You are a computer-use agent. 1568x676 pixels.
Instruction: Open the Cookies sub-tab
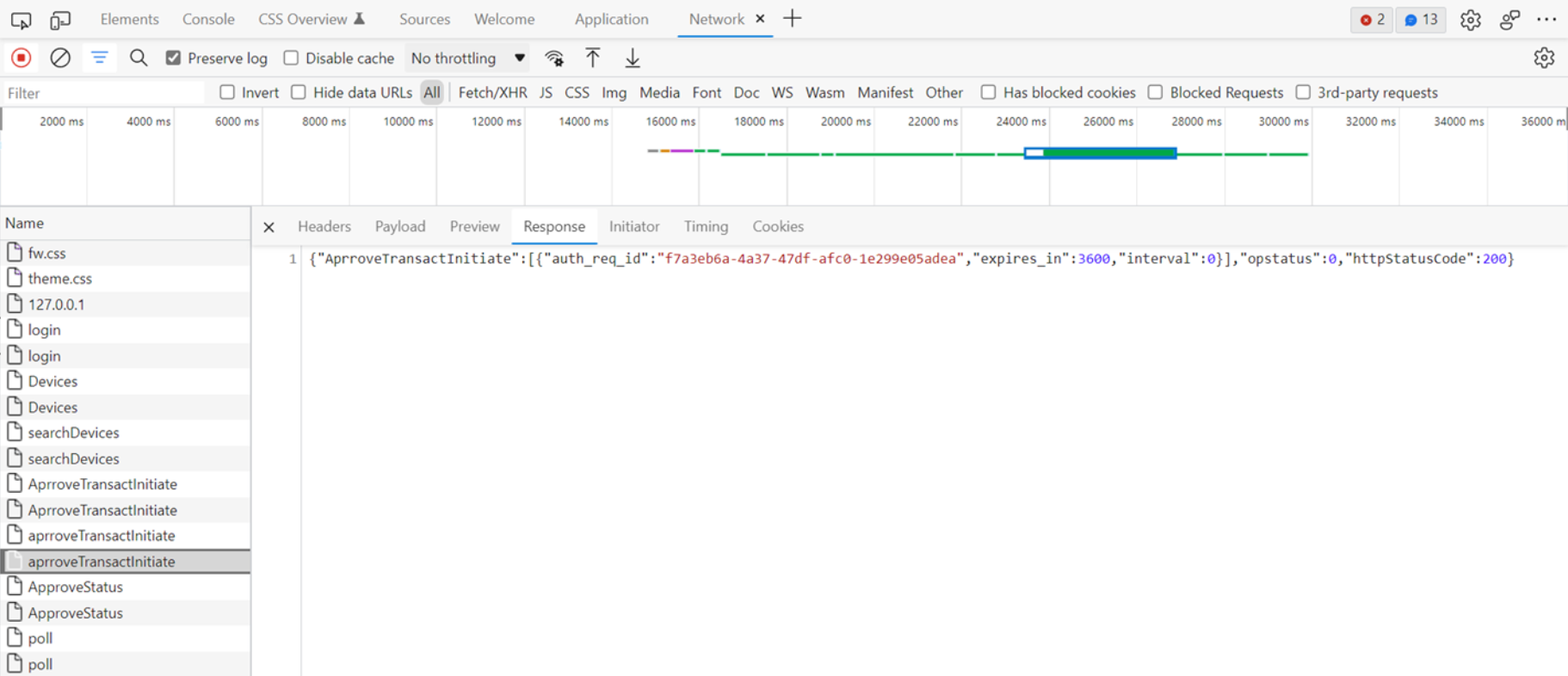[x=778, y=226]
